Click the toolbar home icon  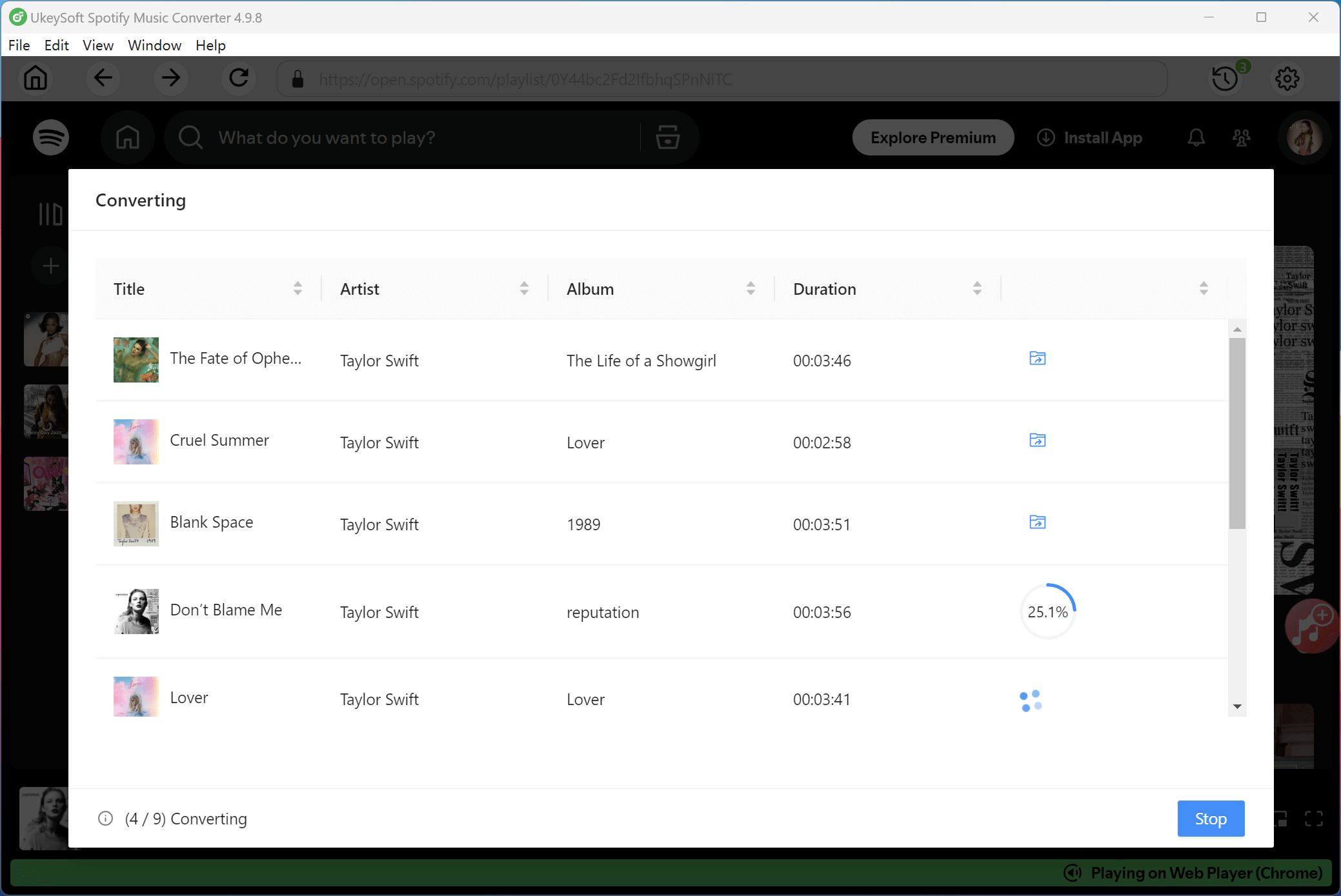pos(35,79)
